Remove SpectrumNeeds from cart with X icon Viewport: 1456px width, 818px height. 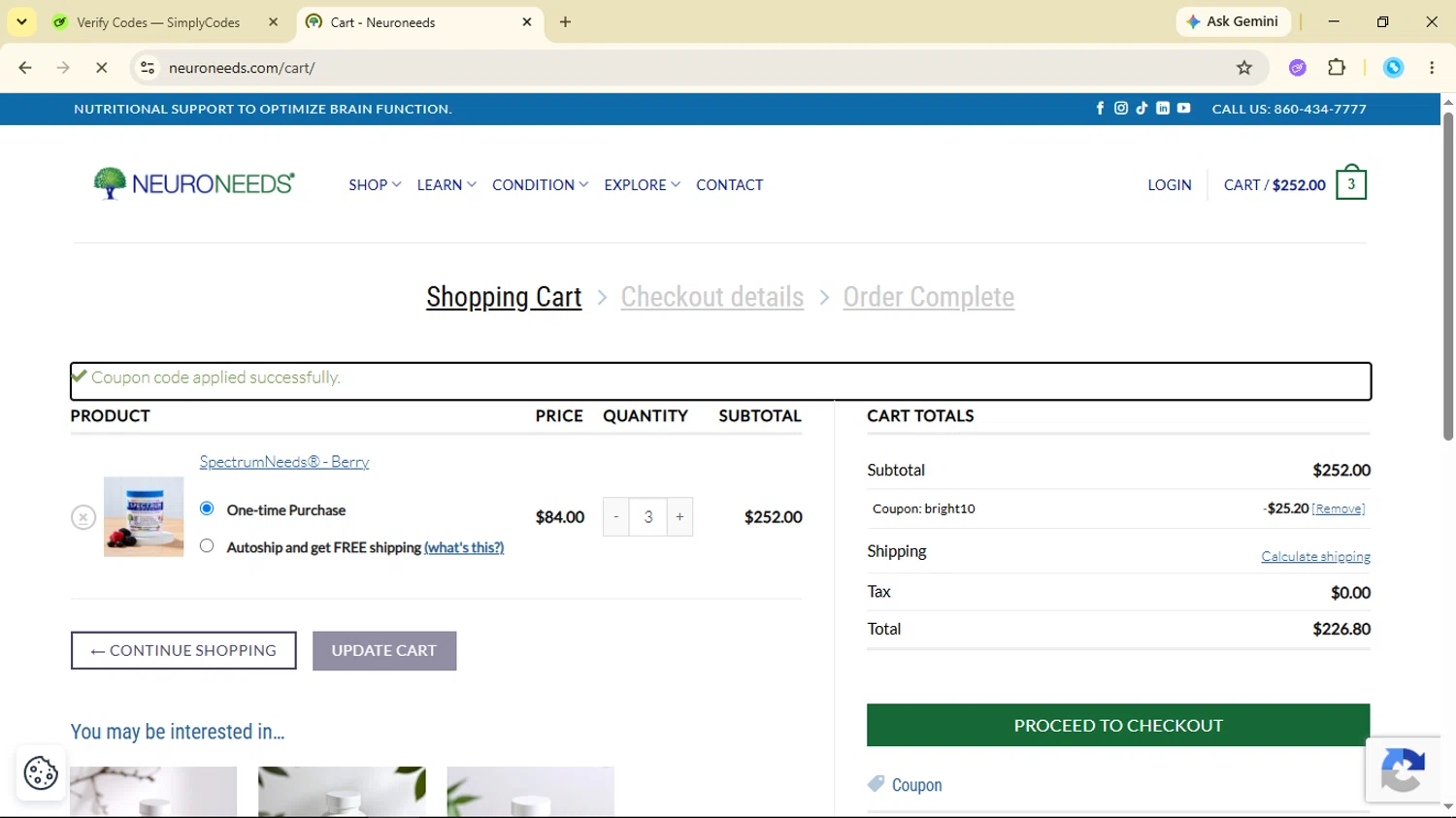tap(83, 517)
